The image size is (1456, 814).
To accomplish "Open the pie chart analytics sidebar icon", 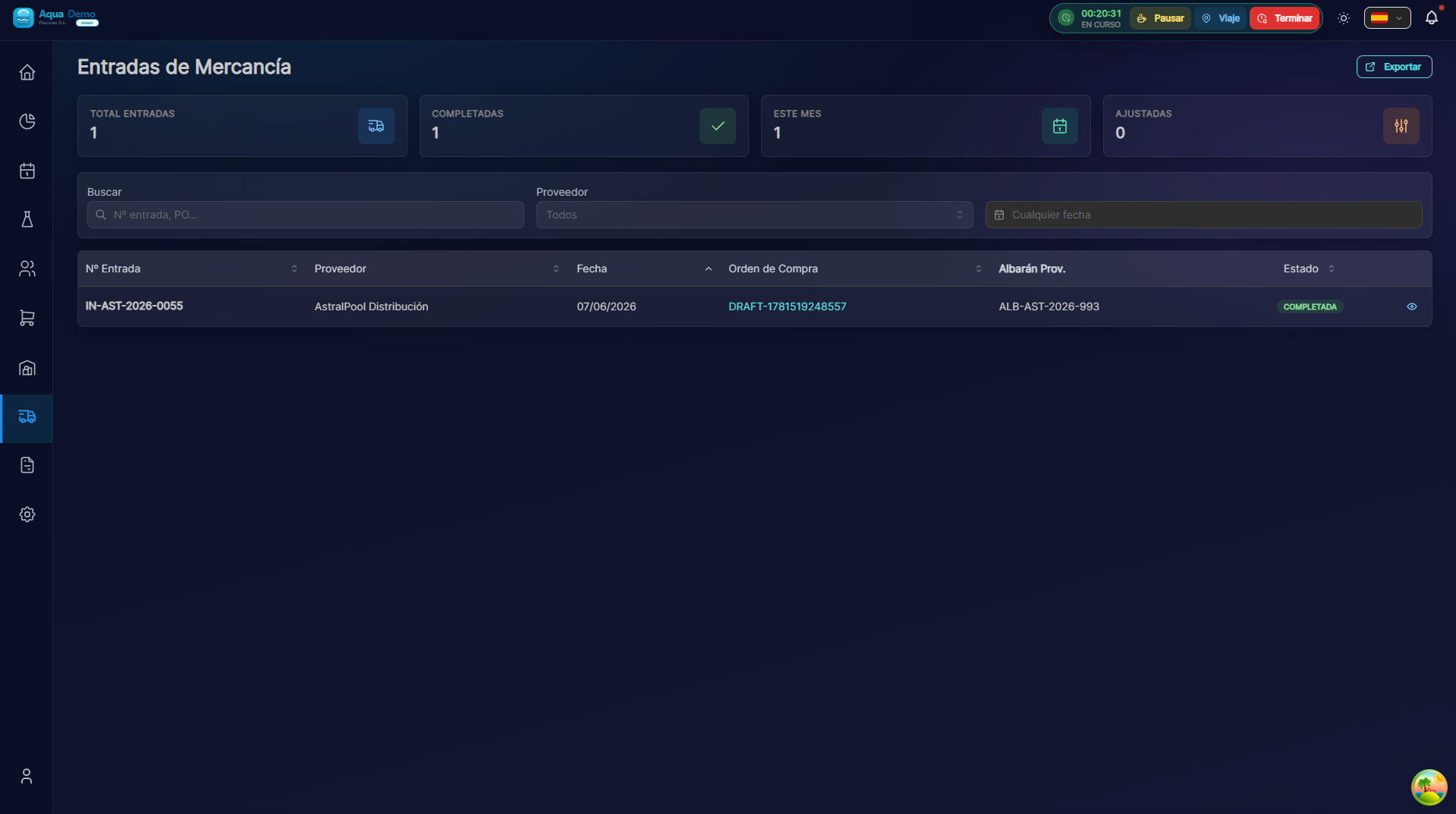I will 27,122.
